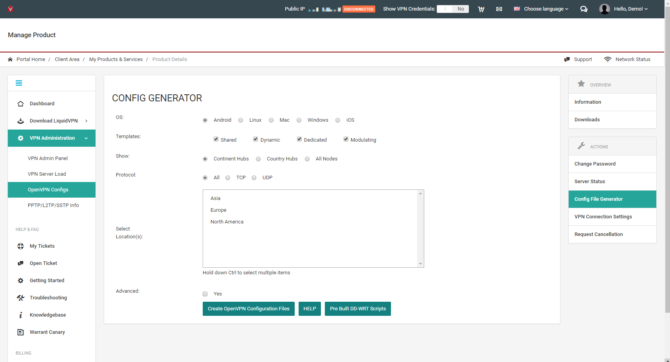Click Create OpenVPN Configuration Files button
Image resolution: width=670 pixels, height=362 pixels.
pos(248,309)
